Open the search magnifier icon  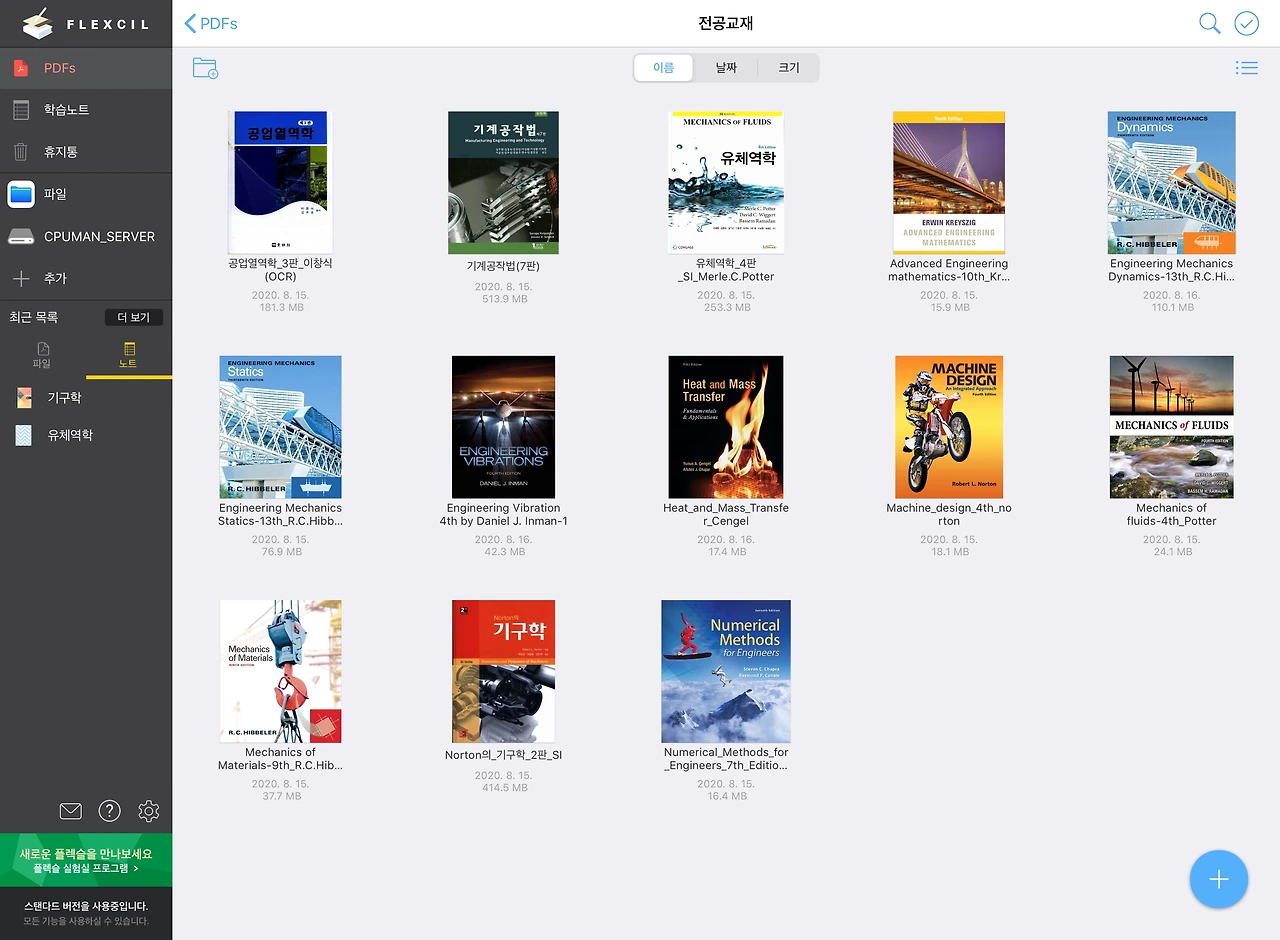pos(1210,23)
